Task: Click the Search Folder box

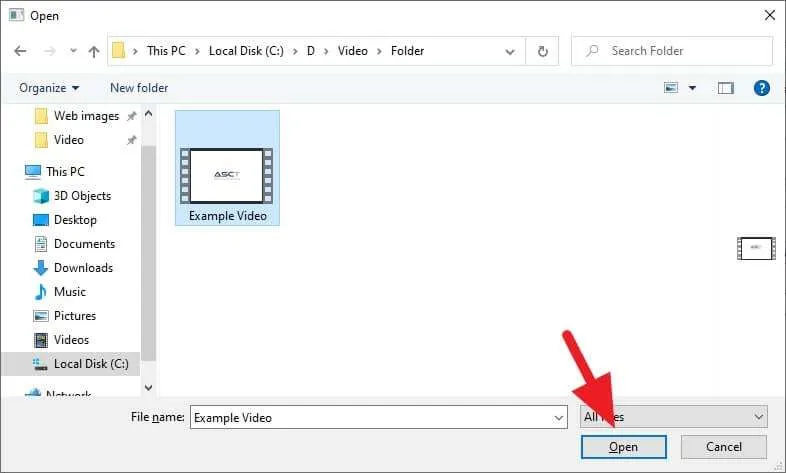Action: (x=672, y=51)
